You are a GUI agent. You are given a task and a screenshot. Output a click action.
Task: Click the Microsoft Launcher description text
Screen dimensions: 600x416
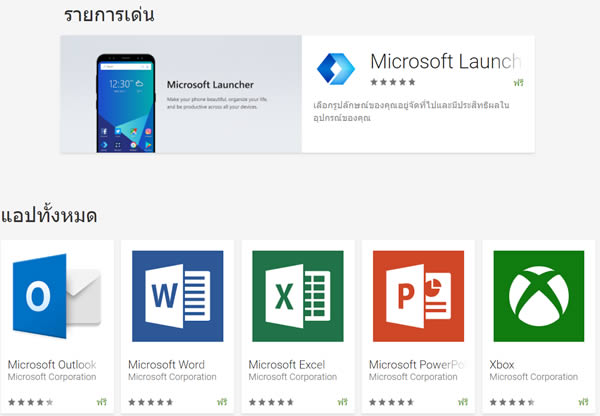pos(410,111)
